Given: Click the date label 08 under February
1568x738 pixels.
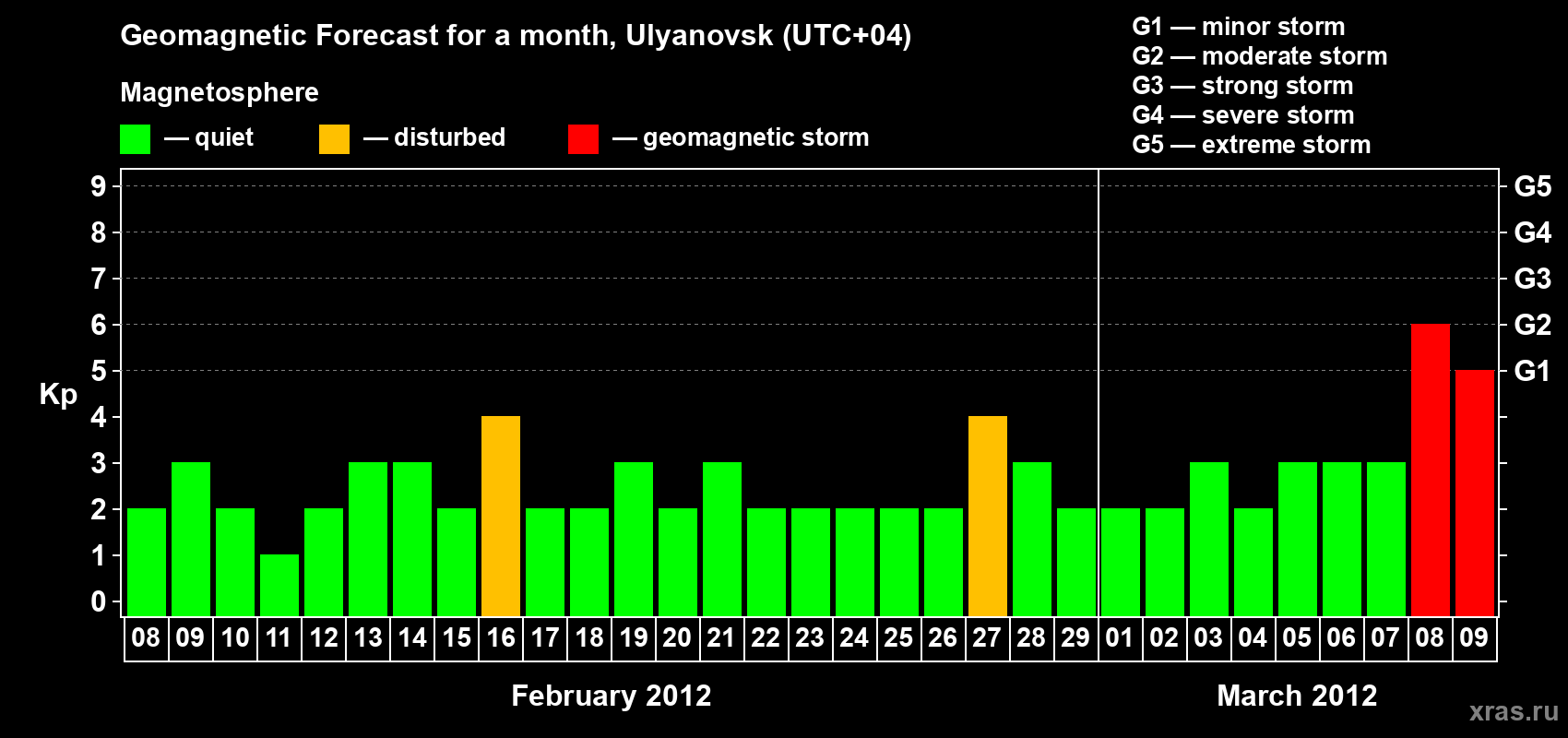Looking at the screenshot, I should click(x=146, y=637).
